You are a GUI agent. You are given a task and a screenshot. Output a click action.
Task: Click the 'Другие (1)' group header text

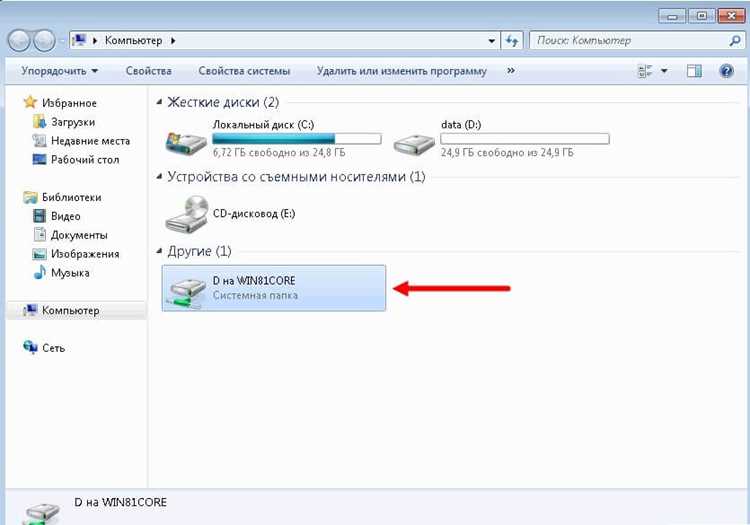(x=199, y=251)
